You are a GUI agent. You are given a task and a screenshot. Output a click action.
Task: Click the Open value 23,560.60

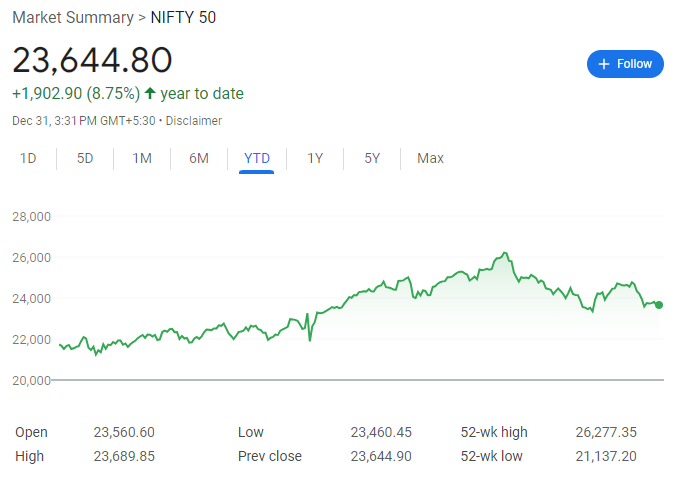click(124, 432)
